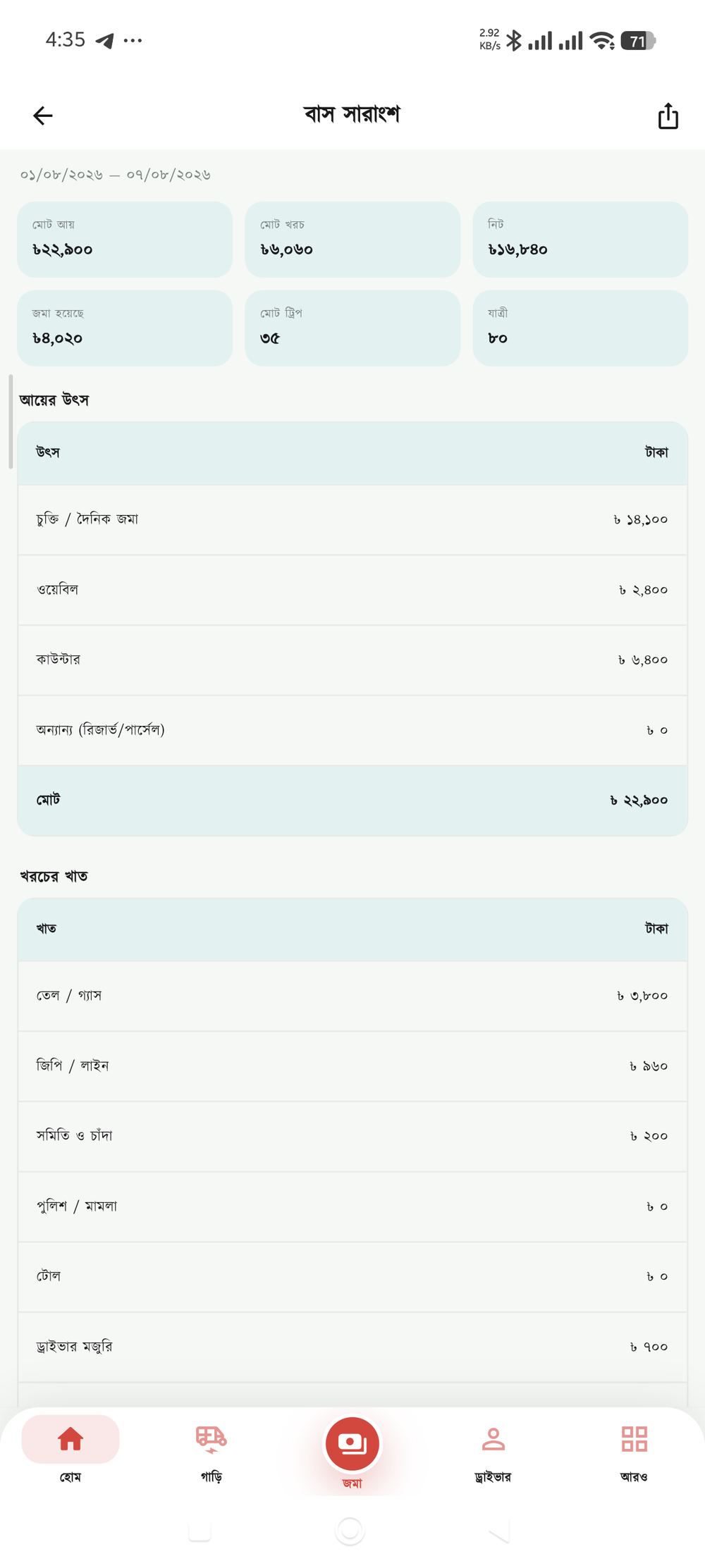This screenshot has width=705, height=1568.
Task: Tap the জমা হয়েছে card
Action: pyautogui.click(x=125, y=328)
